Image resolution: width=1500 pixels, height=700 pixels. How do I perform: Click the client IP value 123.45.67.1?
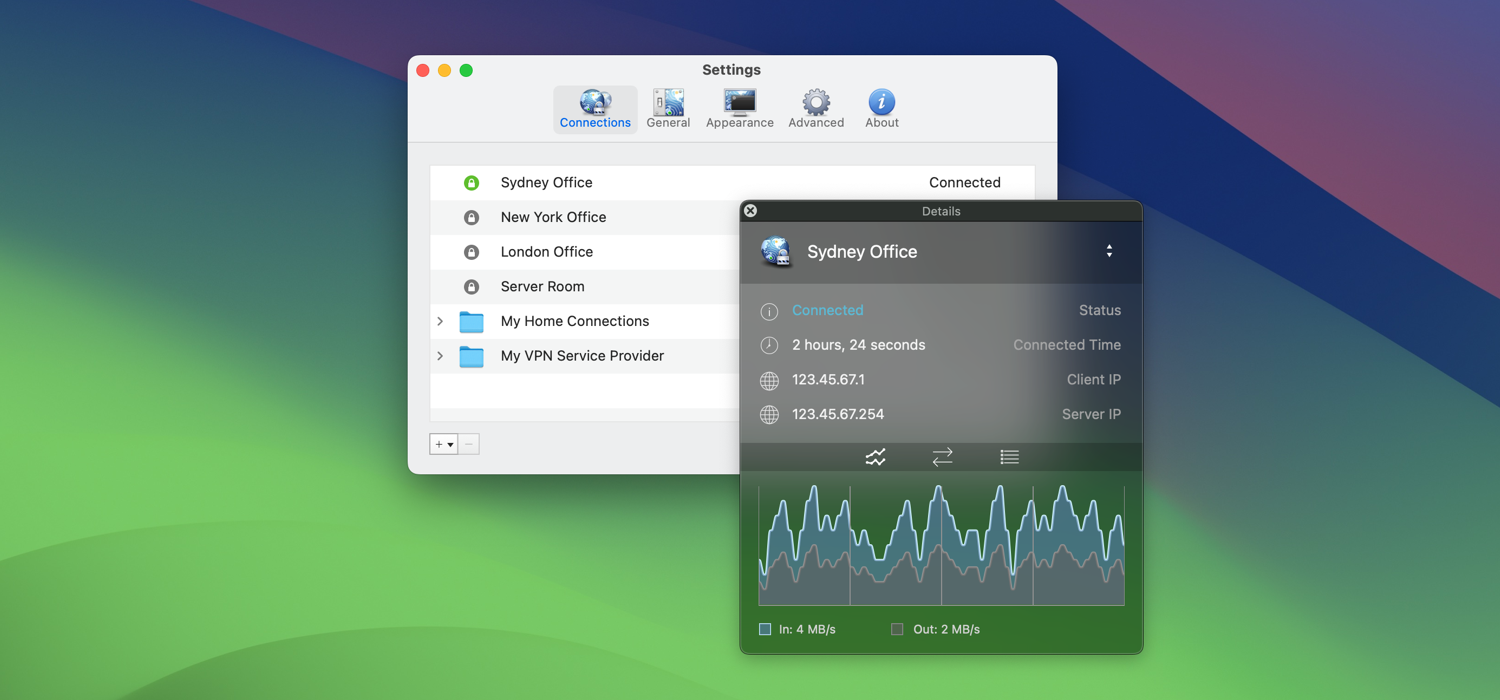[829, 379]
